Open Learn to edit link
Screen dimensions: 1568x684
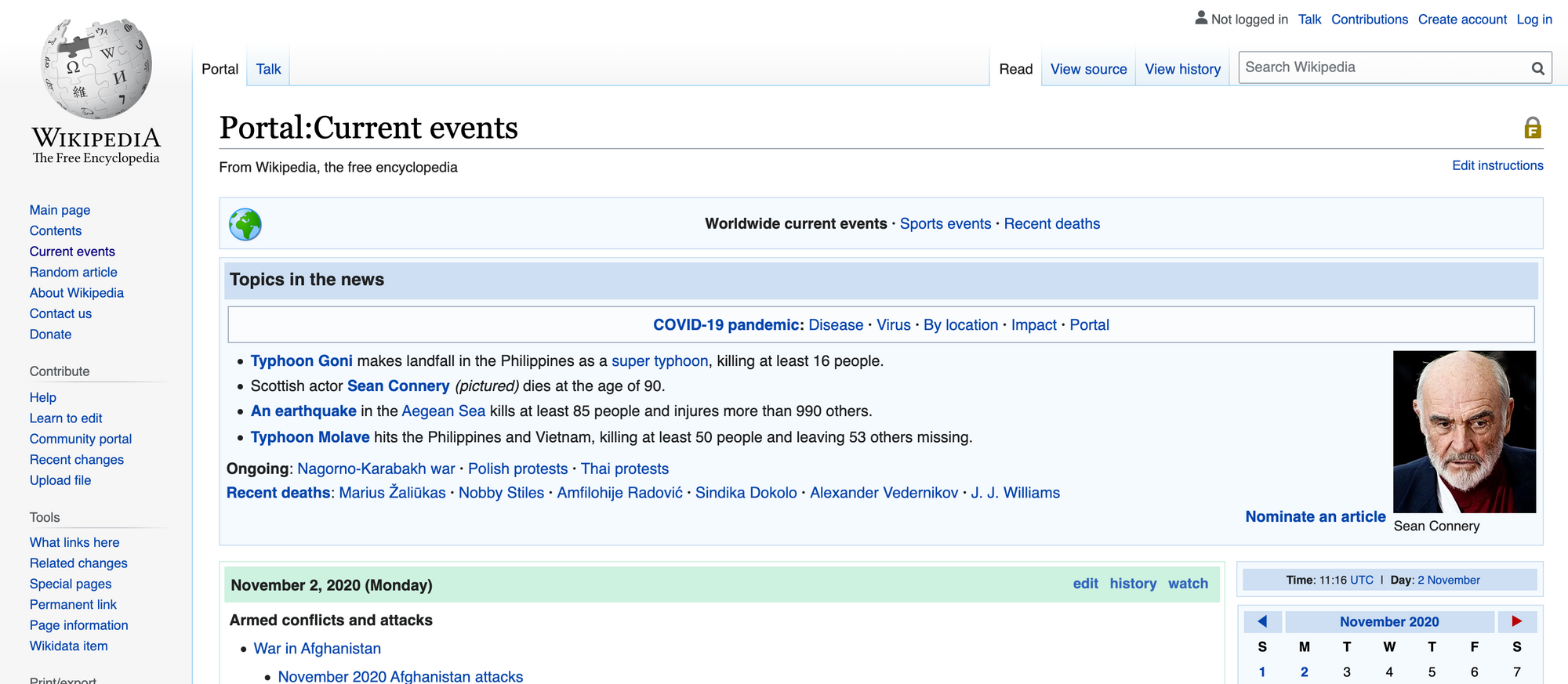66,418
